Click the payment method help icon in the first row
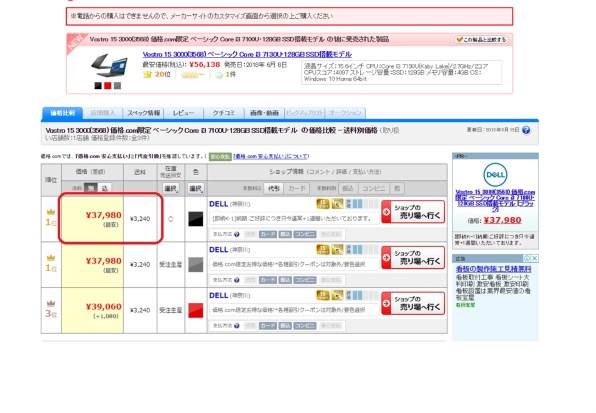Image resolution: width=596 pixels, height=413 pixels. point(237,234)
